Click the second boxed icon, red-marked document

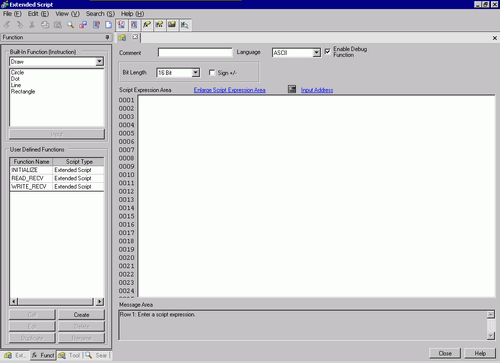(x=134, y=25)
